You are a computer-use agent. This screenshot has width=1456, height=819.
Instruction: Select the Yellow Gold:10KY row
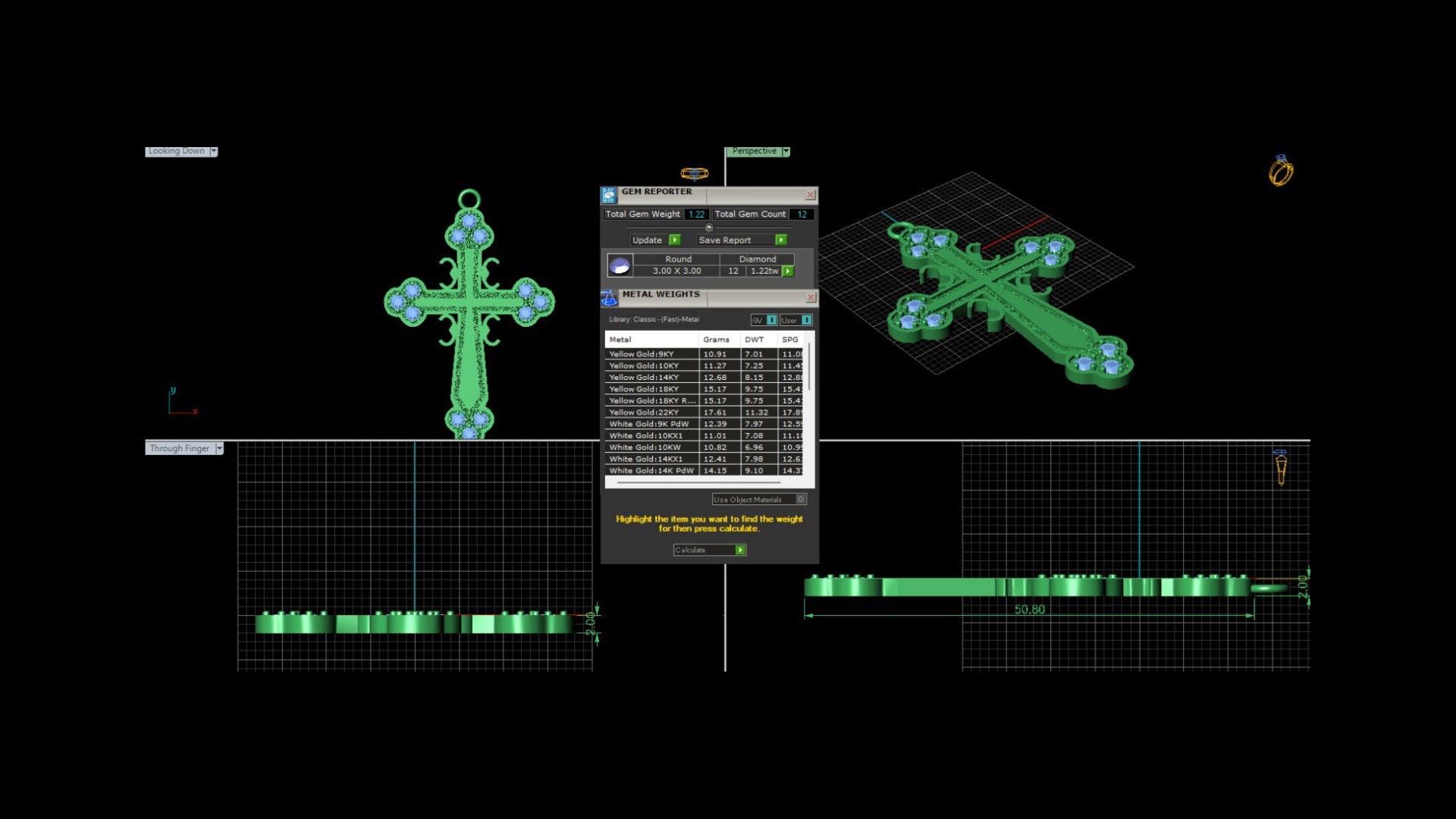point(704,366)
